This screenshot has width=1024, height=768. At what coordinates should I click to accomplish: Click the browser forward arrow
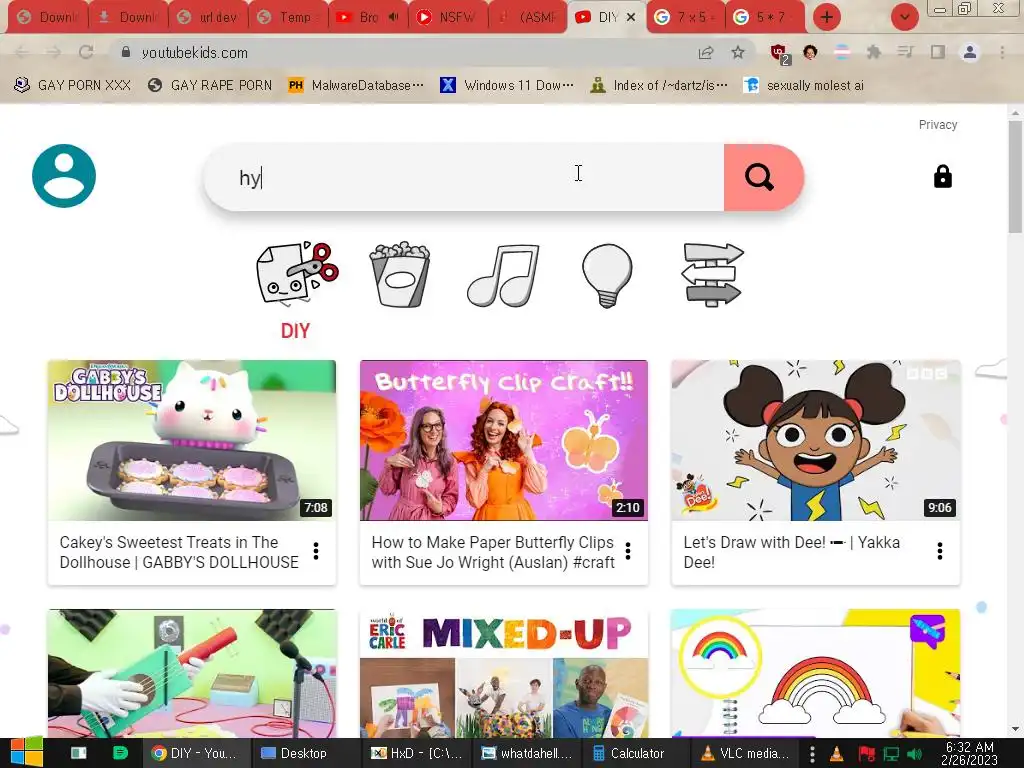[x=54, y=52]
